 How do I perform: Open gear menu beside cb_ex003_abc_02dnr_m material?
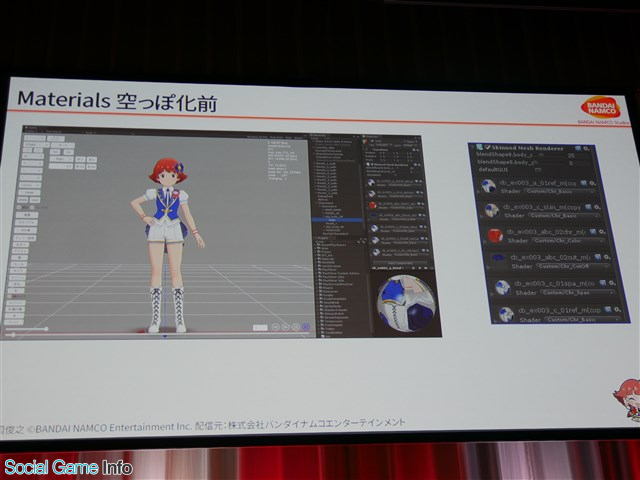(602, 232)
